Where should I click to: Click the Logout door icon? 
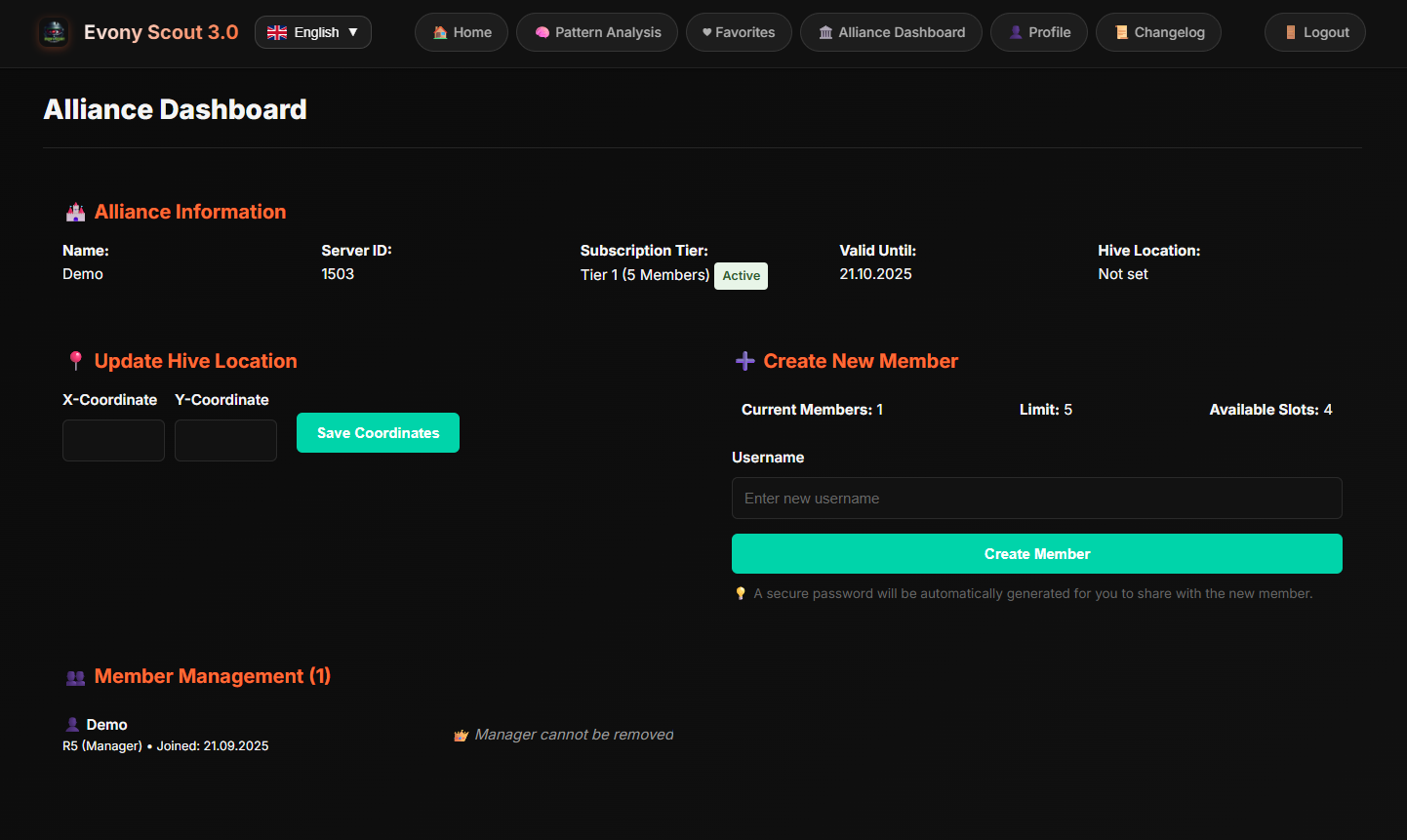click(1292, 31)
